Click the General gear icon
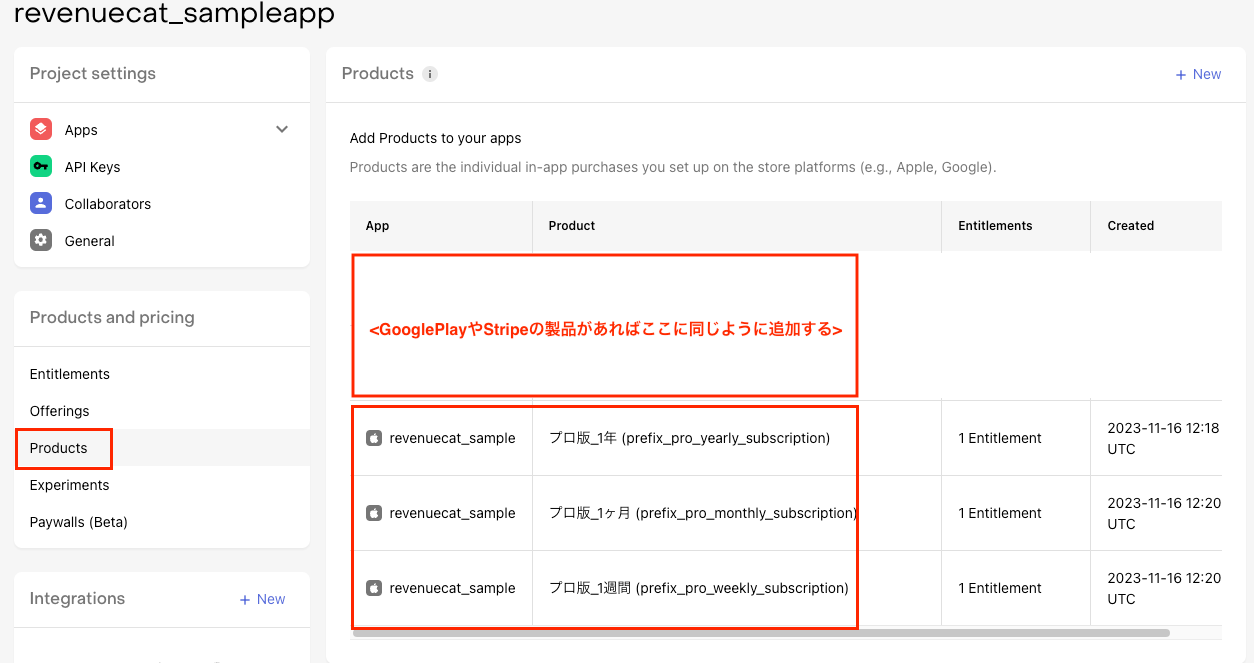The height and width of the screenshot is (663, 1254). click(x=41, y=241)
